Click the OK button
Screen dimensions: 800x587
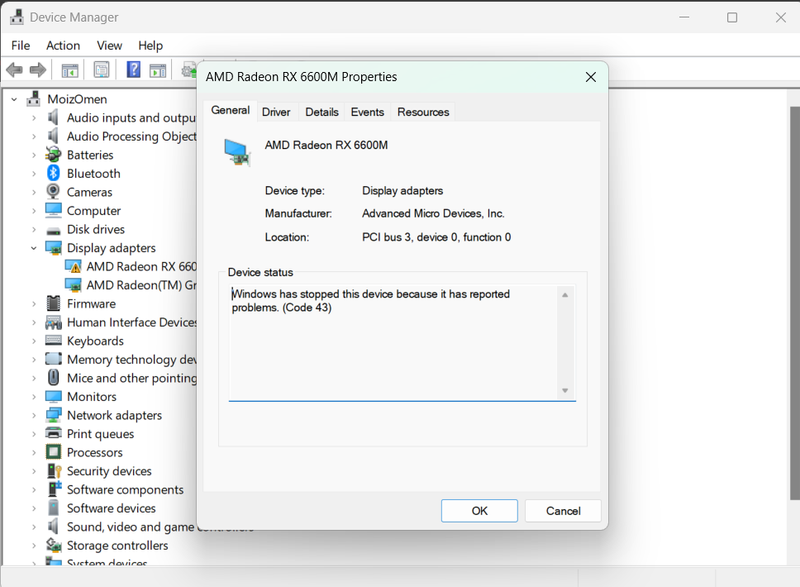(479, 511)
